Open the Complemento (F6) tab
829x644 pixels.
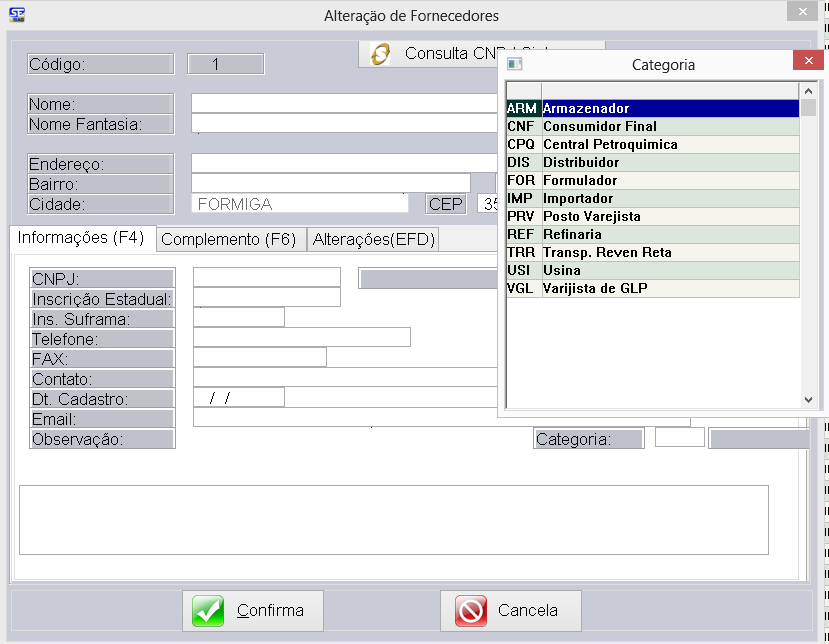tap(228, 239)
